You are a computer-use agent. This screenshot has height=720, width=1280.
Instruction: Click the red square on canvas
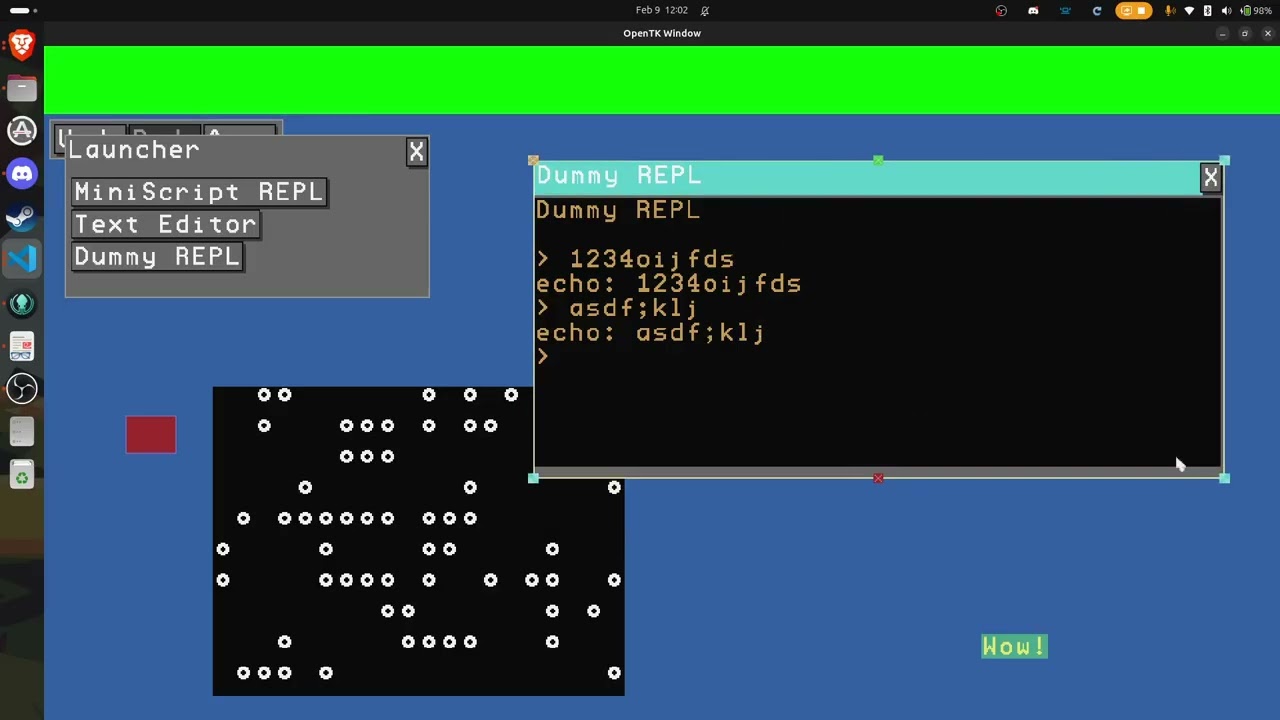point(151,435)
